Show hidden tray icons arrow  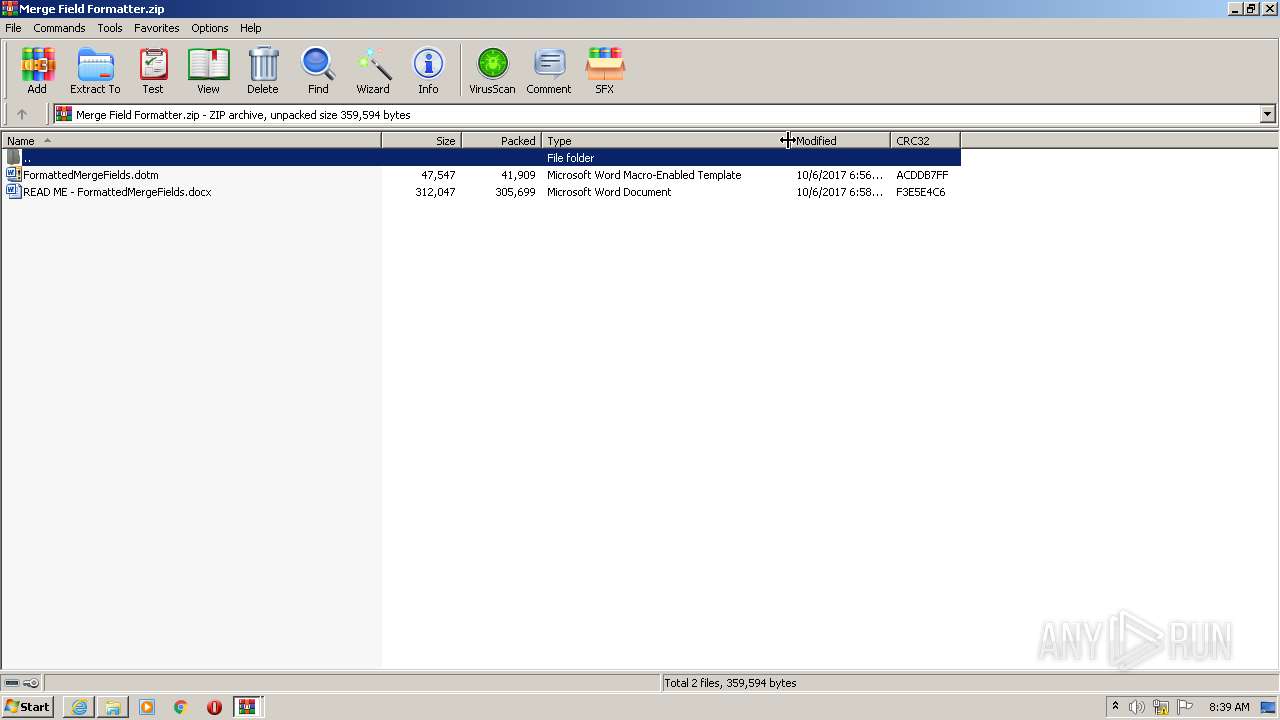(1115, 707)
